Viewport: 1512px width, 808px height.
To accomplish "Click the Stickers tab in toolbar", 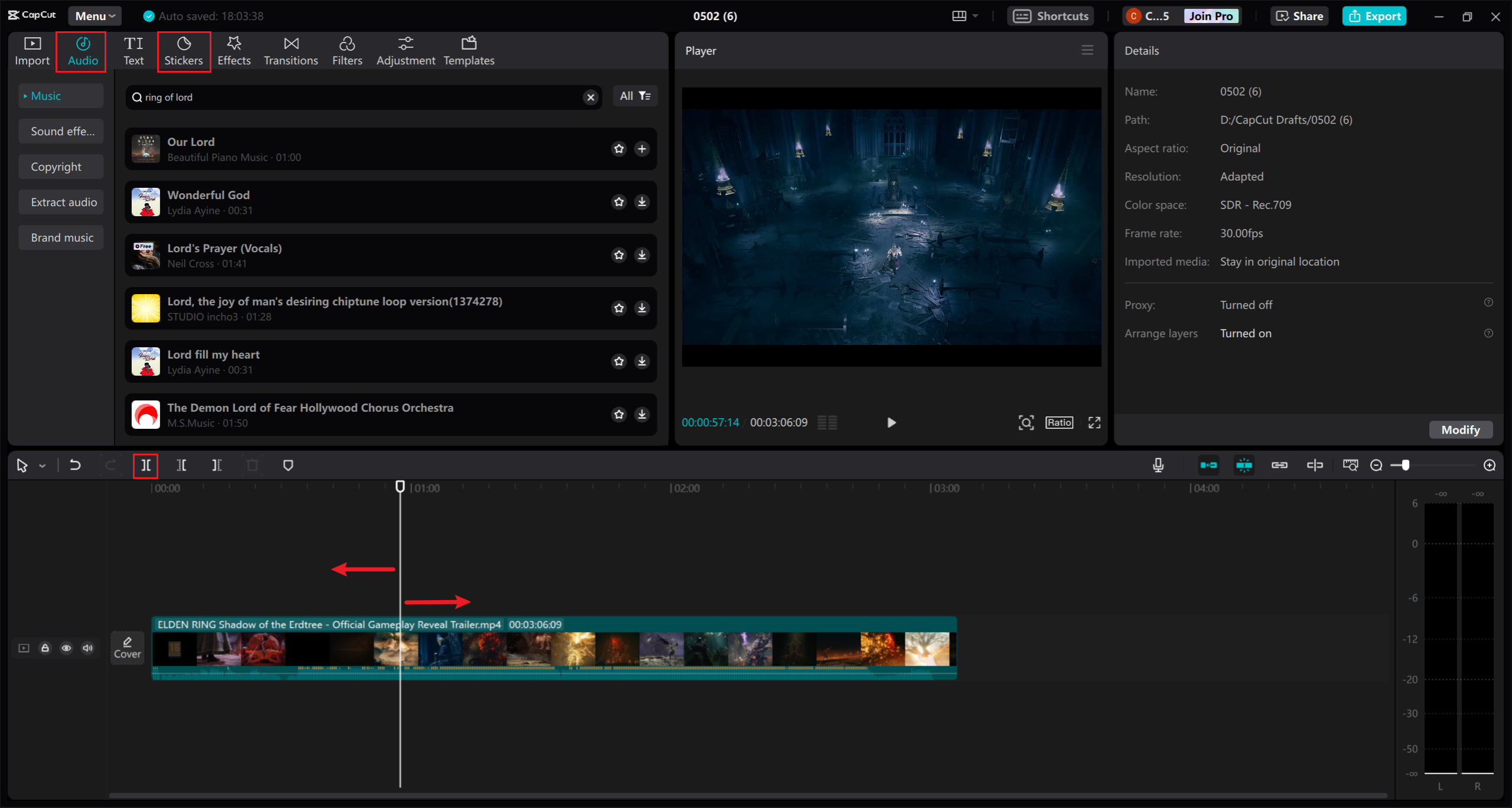I will (x=184, y=50).
